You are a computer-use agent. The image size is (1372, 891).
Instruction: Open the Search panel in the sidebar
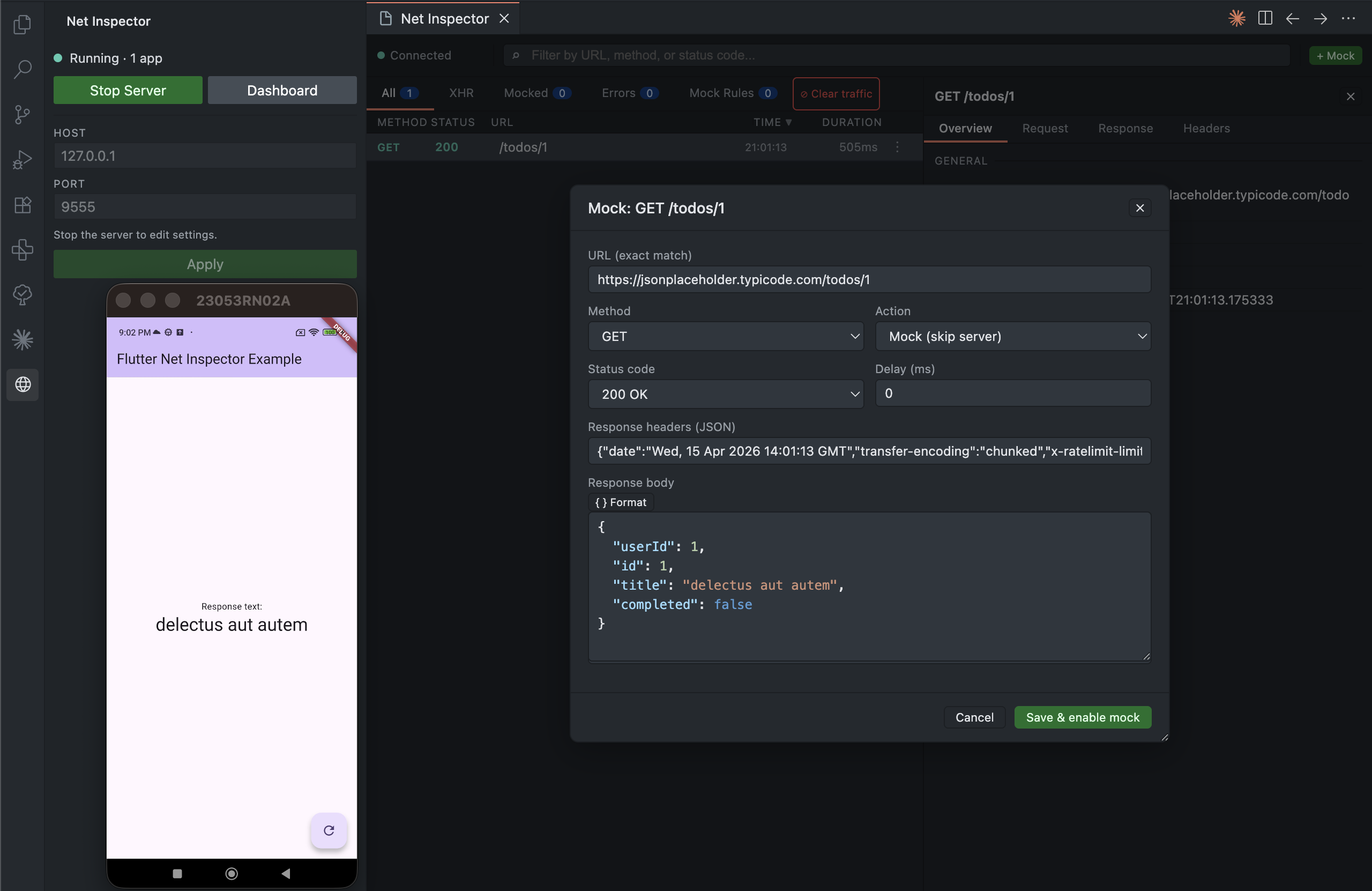22,69
